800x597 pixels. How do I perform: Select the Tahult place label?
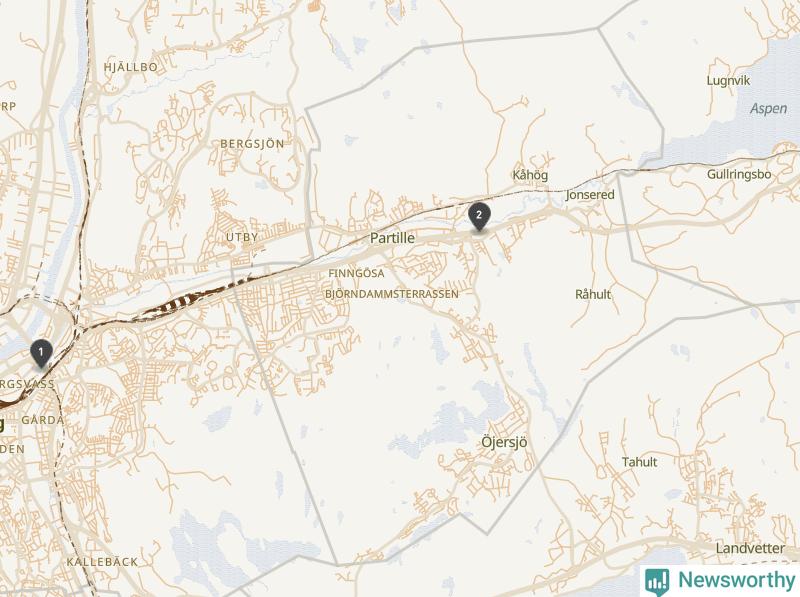point(639,462)
